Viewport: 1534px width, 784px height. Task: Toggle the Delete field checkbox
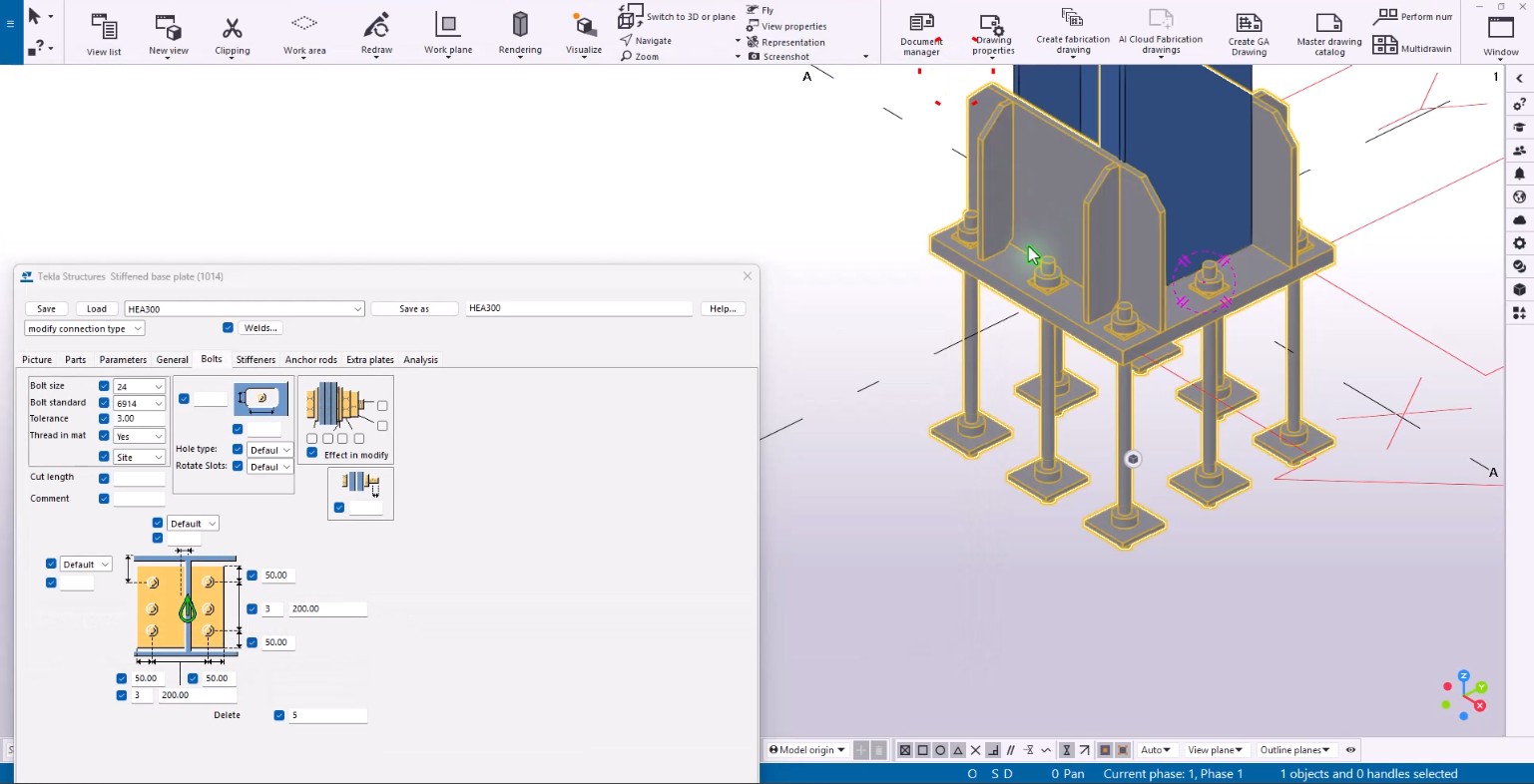[x=279, y=715]
